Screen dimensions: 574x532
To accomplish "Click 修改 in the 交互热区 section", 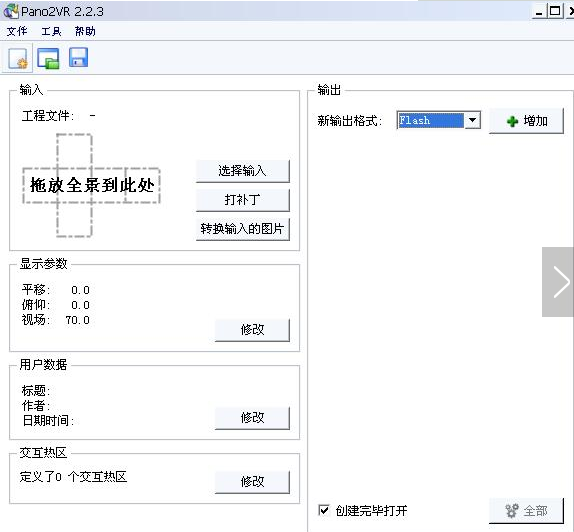I will 252,482.
